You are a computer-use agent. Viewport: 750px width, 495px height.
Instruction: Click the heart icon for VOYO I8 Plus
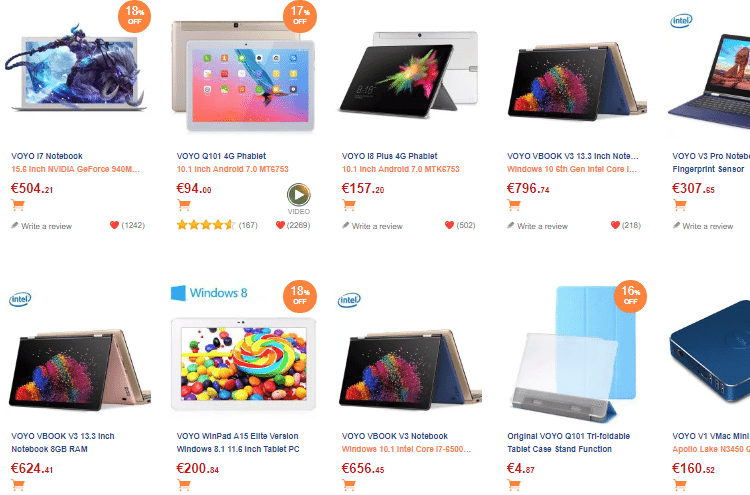(x=449, y=225)
